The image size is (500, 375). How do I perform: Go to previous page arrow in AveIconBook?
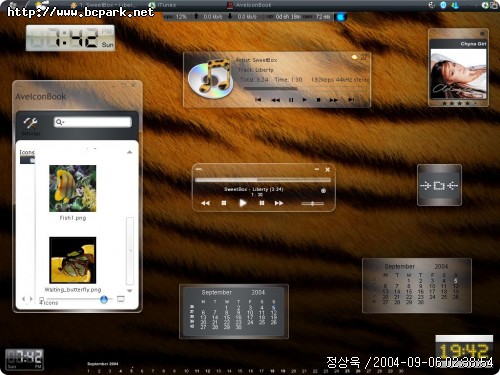pyautogui.click(x=23, y=299)
